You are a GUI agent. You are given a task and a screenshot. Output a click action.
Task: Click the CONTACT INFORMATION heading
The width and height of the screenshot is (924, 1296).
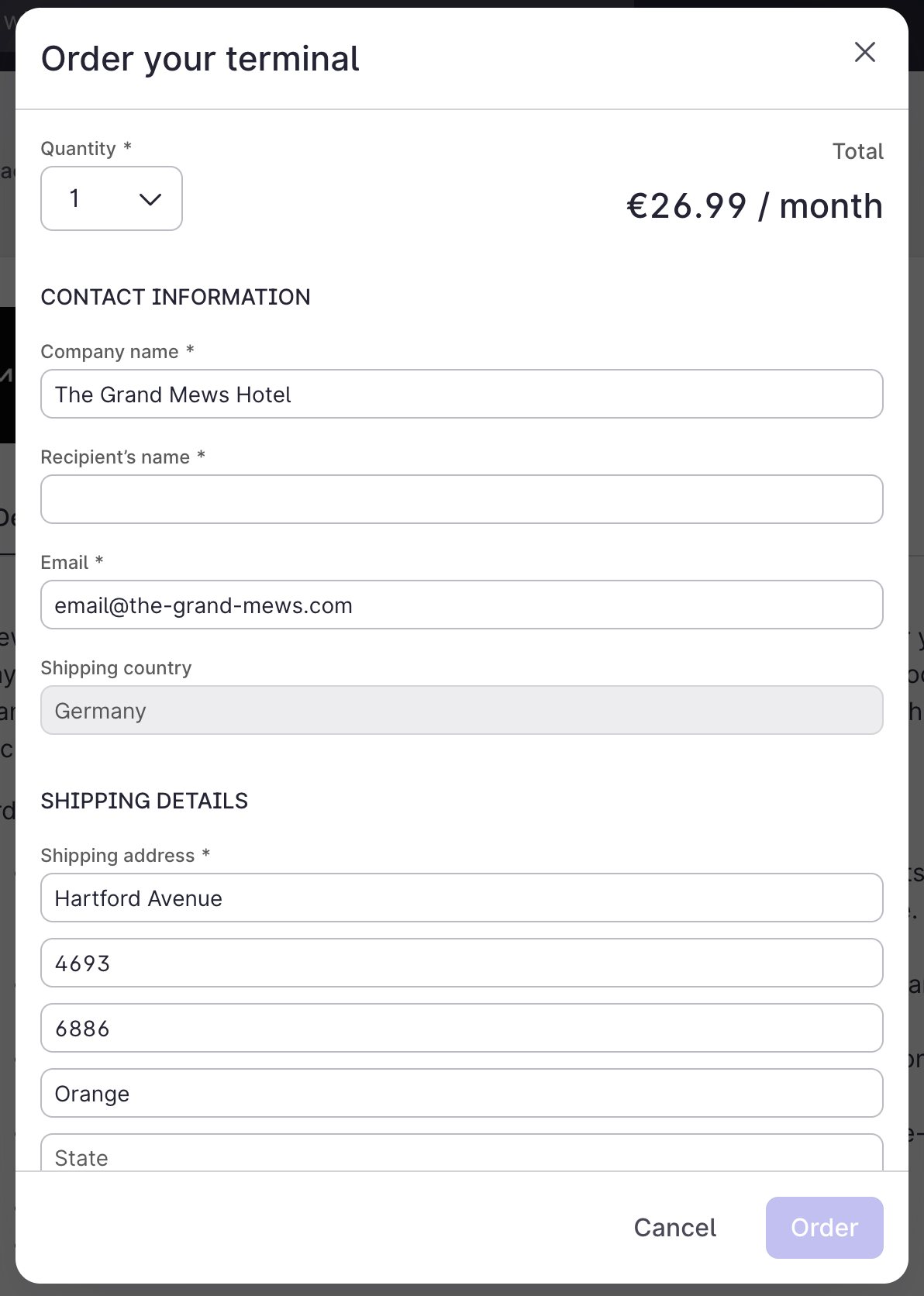point(176,297)
